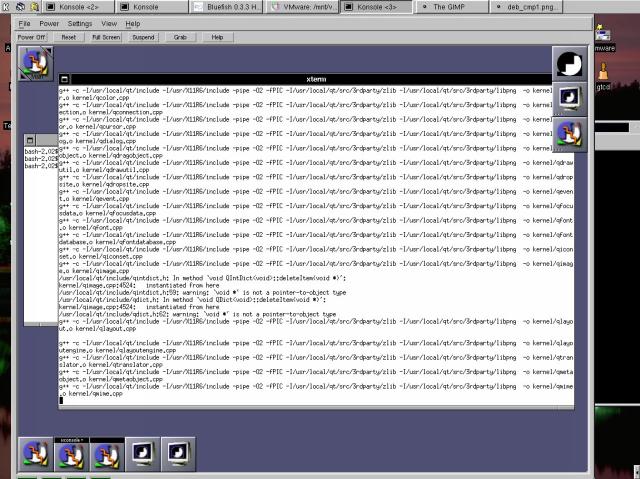The height and width of the screenshot is (479, 640).
Task: Click the Suspend toolbar button
Action: coord(143,37)
